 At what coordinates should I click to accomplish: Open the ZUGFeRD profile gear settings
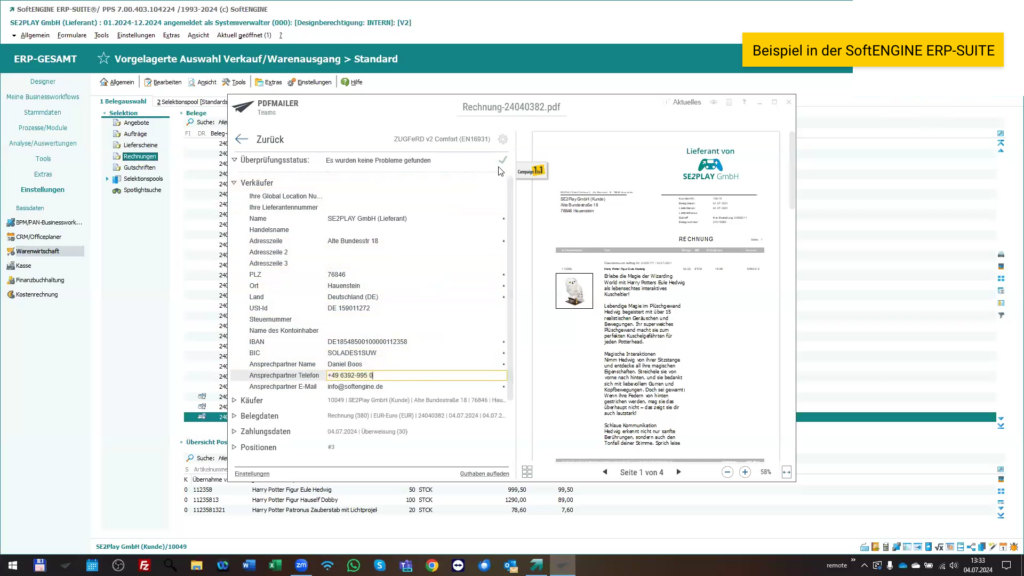(x=502, y=139)
